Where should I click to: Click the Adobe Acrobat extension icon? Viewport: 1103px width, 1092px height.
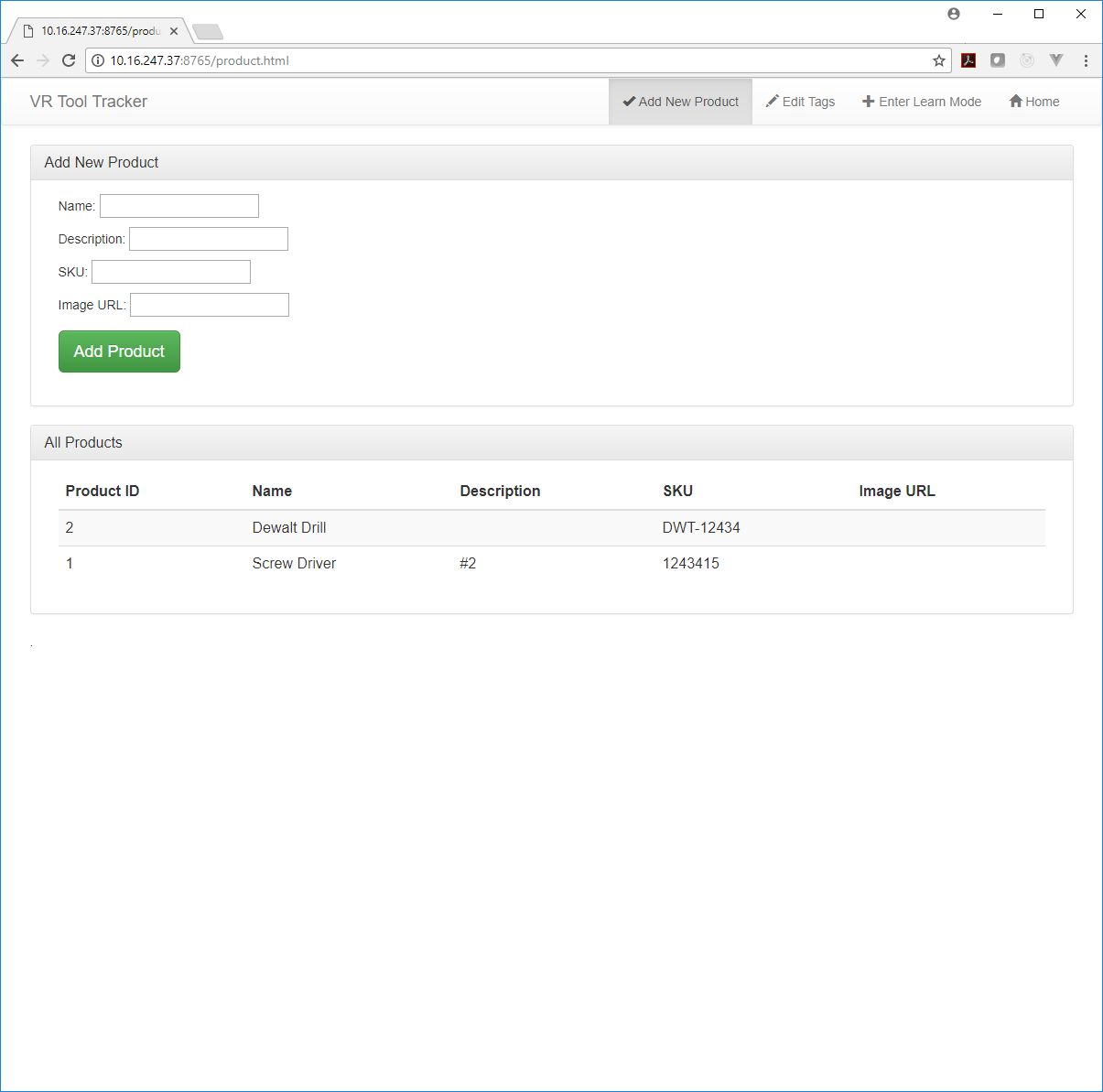pos(968,60)
